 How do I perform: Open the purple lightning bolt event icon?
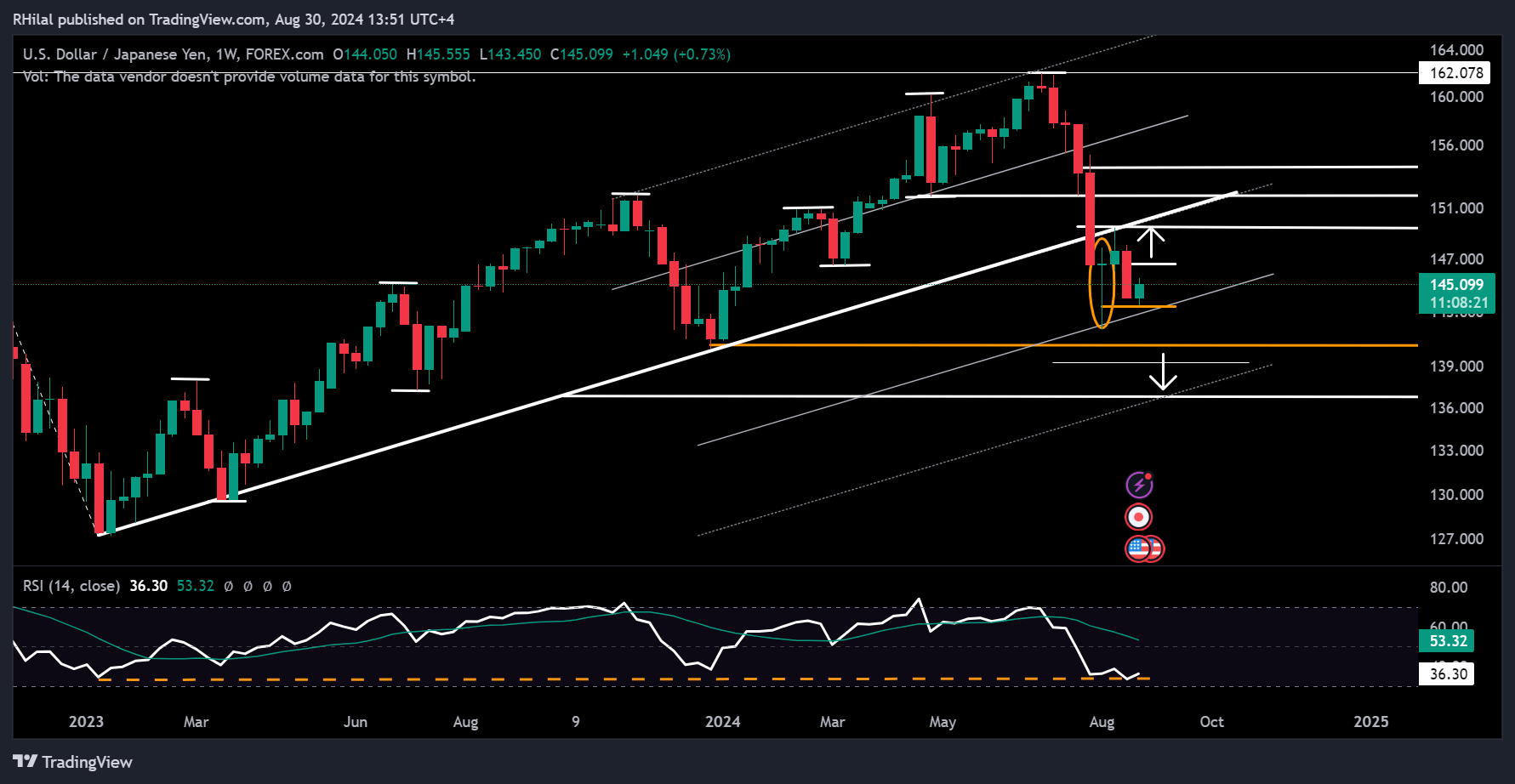coord(1139,485)
